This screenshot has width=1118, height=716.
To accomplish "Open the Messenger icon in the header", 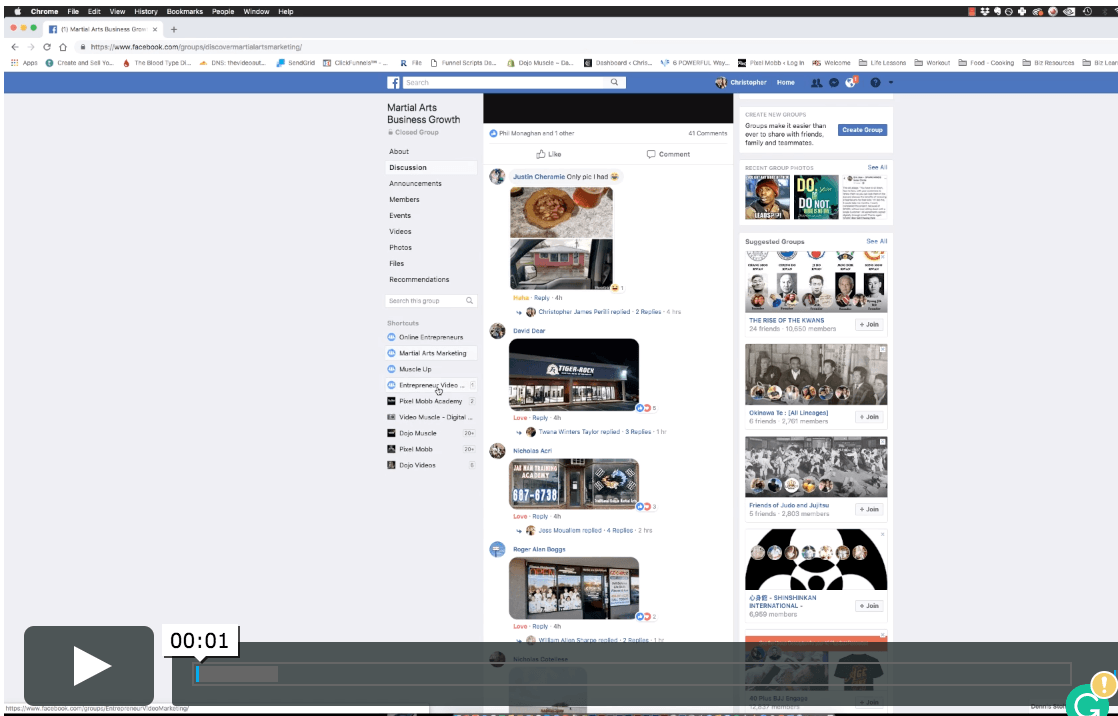I will pos(834,83).
